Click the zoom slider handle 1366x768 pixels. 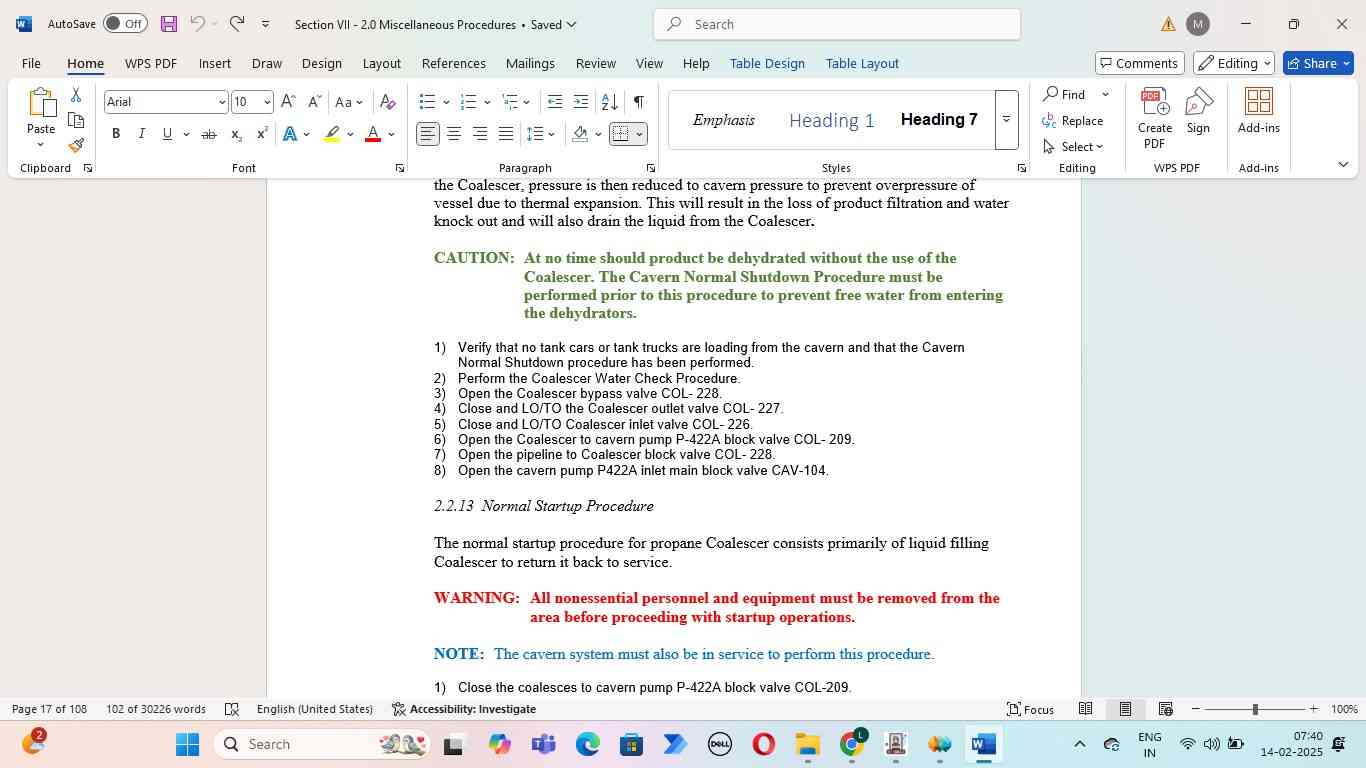point(1255,709)
